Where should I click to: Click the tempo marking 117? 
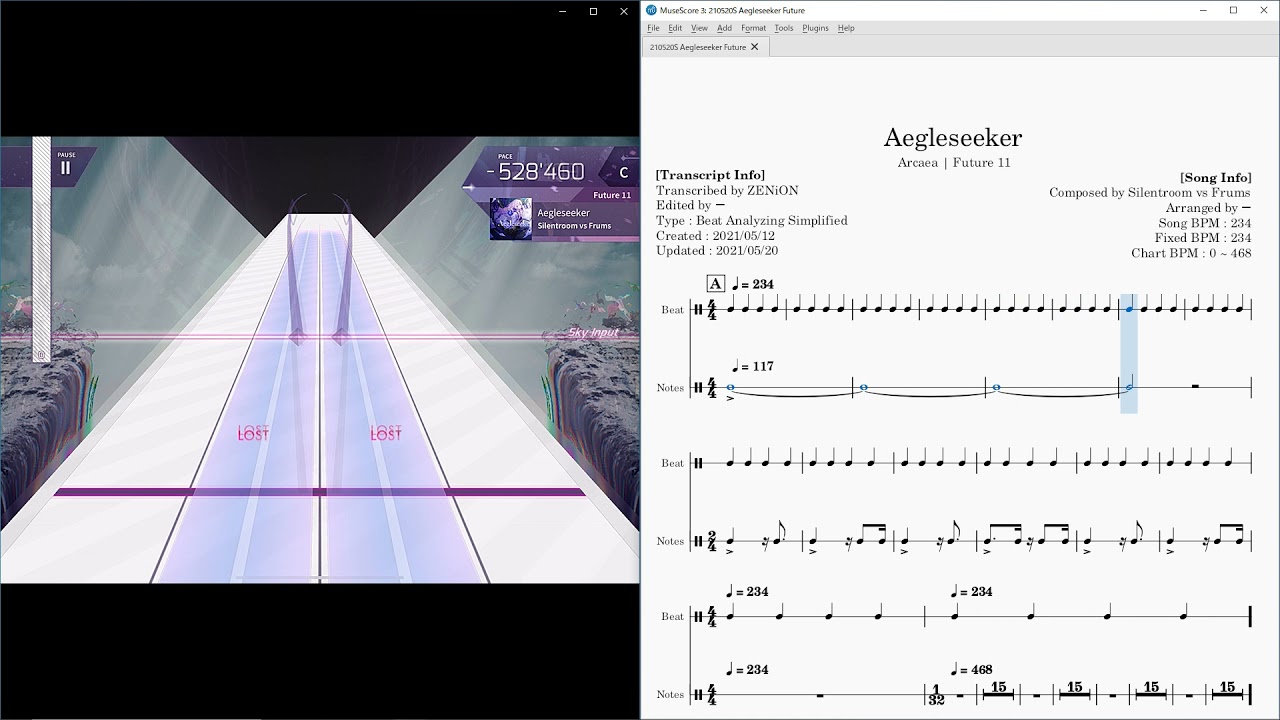pos(753,367)
